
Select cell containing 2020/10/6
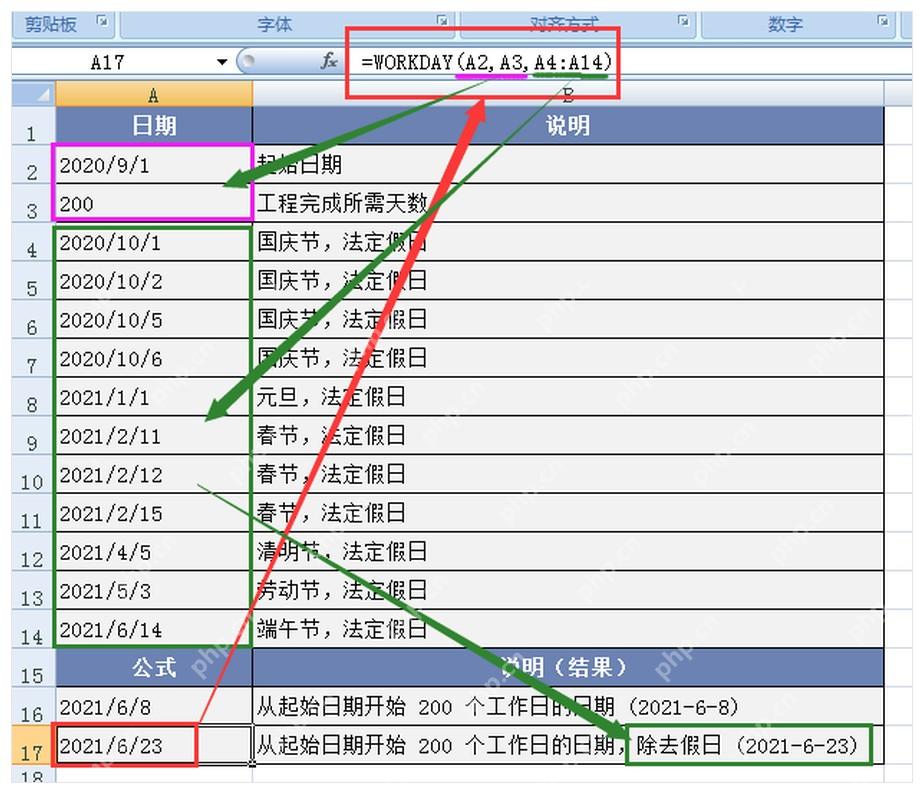click(154, 359)
